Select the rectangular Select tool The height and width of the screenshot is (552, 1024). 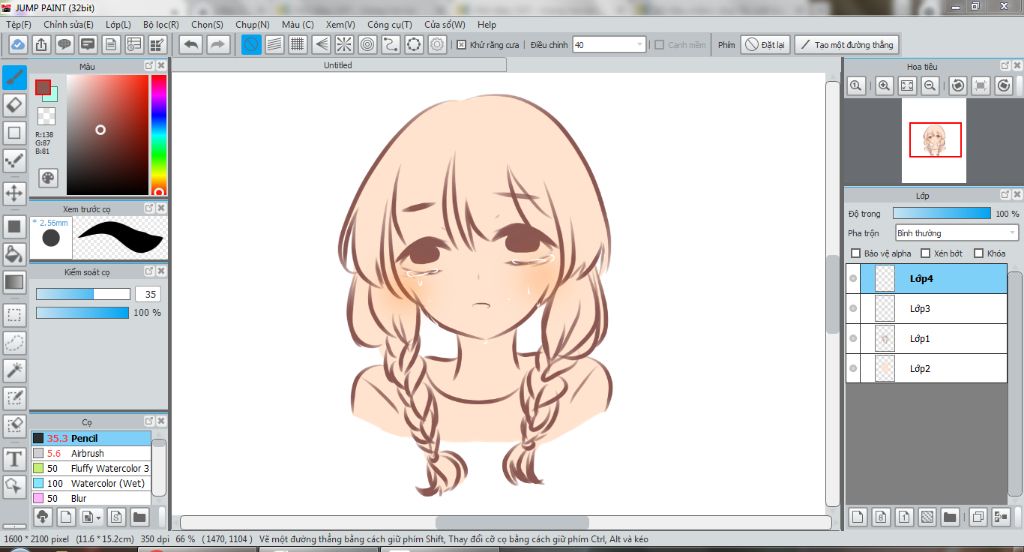tap(14, 315)
